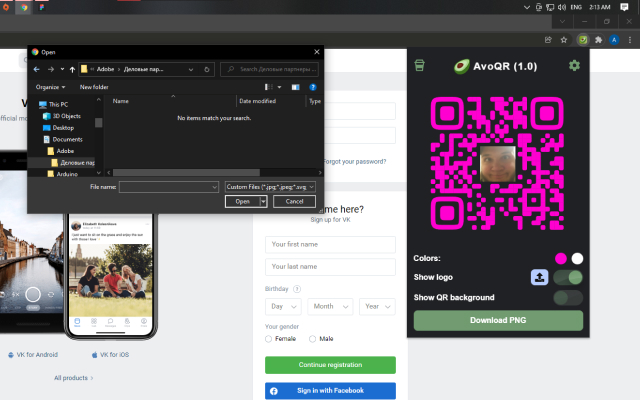The width and height of the screenshot is (640, 400).
Task: Open the Chrome extensions puzzle icon
Action: [x=598, y=40]
